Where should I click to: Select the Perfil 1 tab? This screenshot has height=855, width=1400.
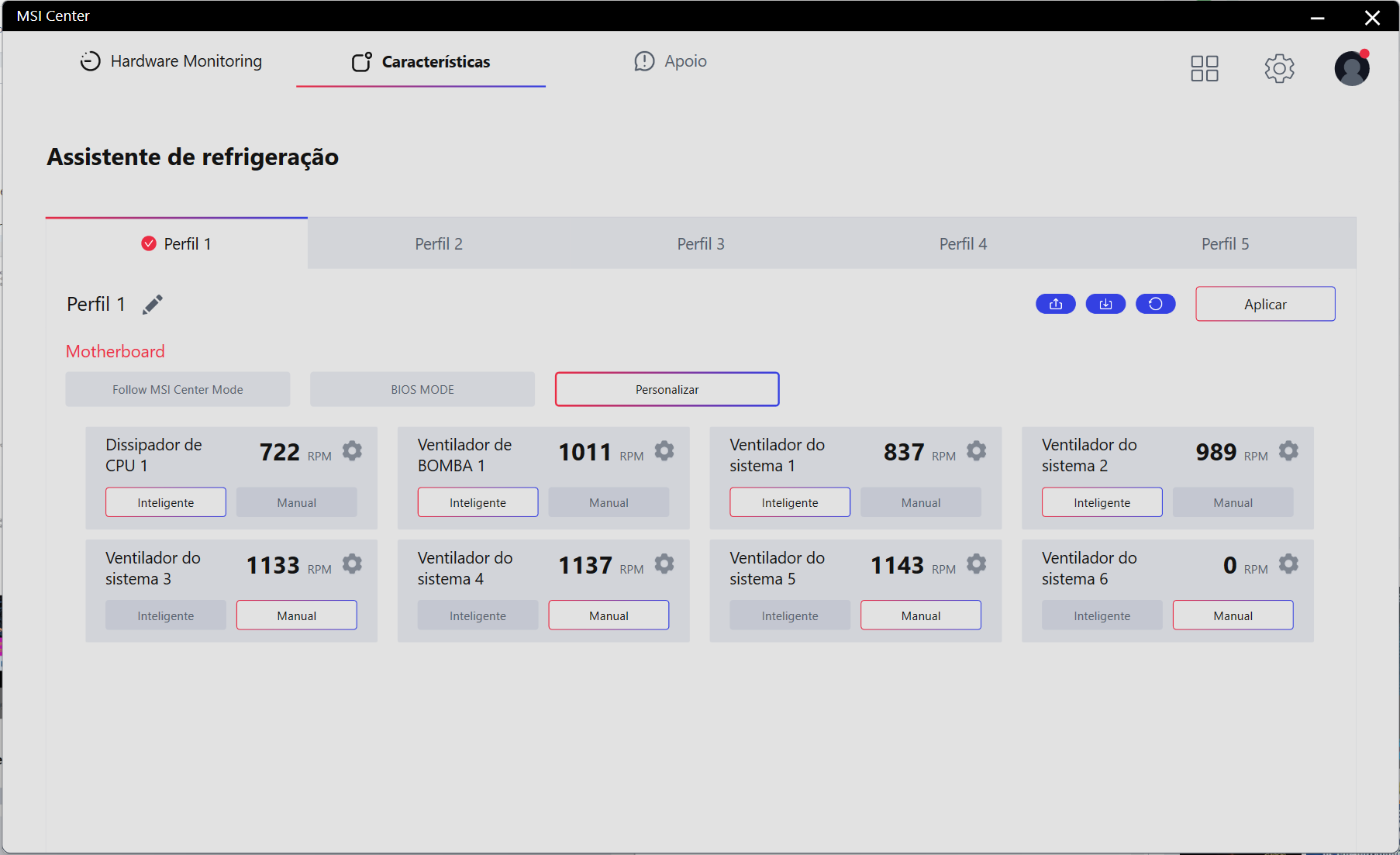pos(177,243)
